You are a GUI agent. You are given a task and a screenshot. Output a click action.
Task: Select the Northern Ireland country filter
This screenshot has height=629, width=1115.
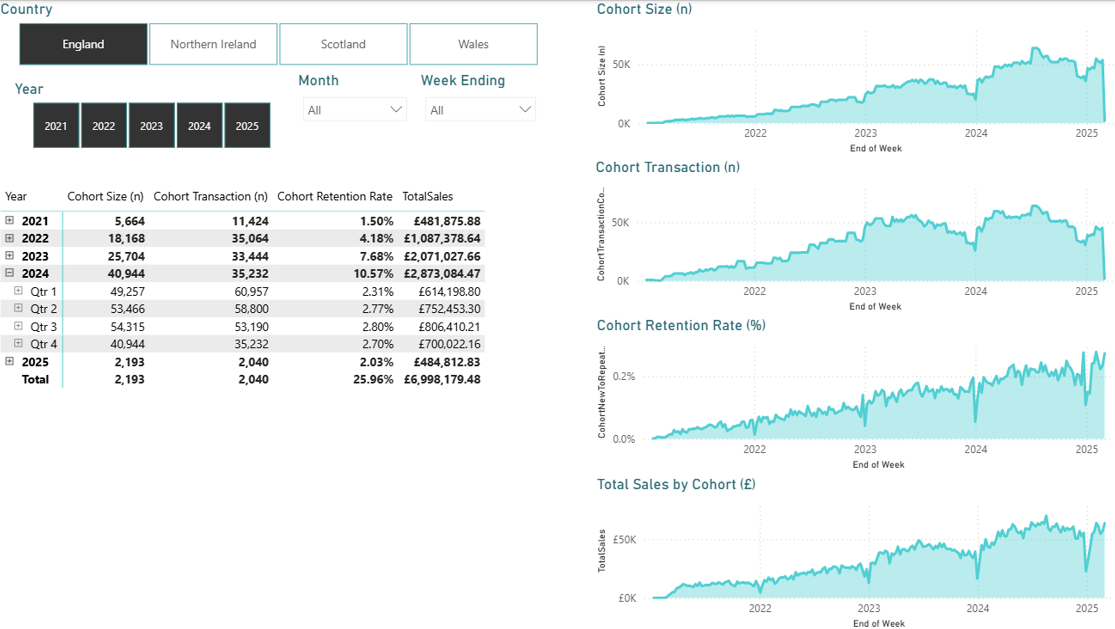click(x=213, y=43)
